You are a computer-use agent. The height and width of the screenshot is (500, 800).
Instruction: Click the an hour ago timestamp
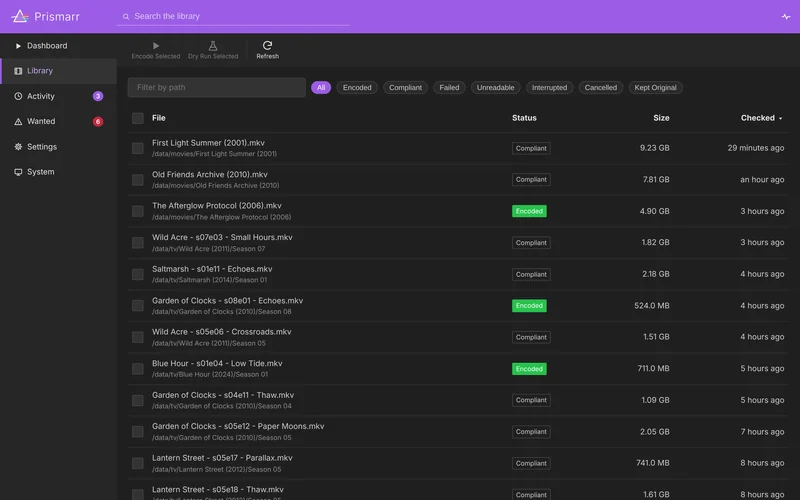[x=762, y=180]
